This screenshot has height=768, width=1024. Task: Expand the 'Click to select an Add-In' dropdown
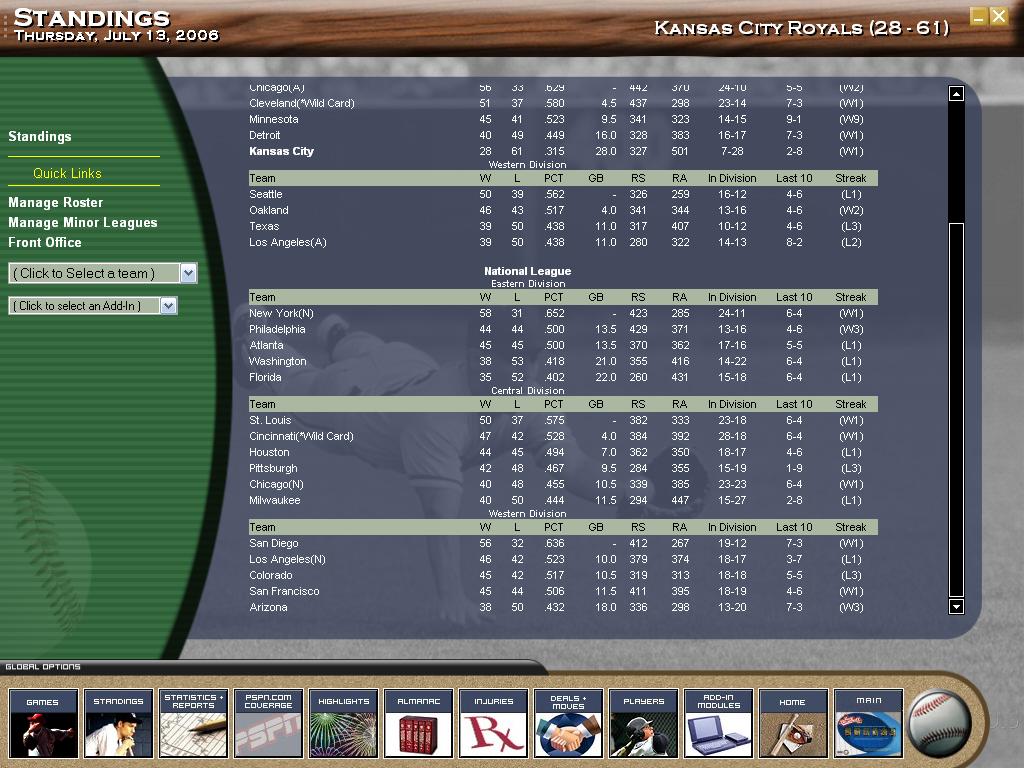click(168, 306)
